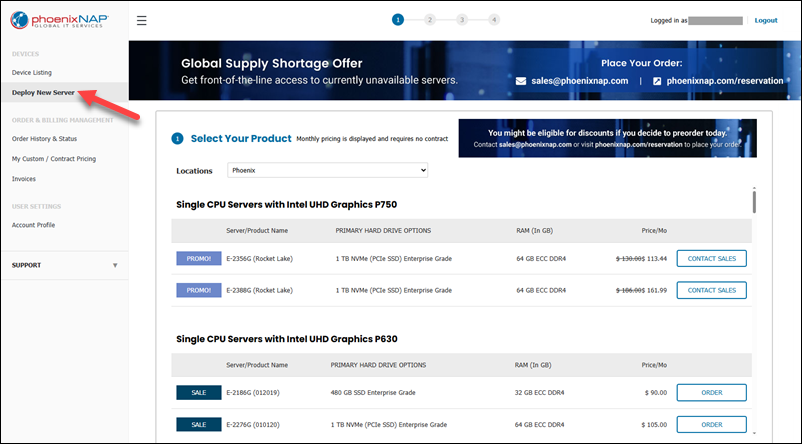Click the '$ 105.00' price
This screenshot has height=444, width=802.
pos(654,425)
